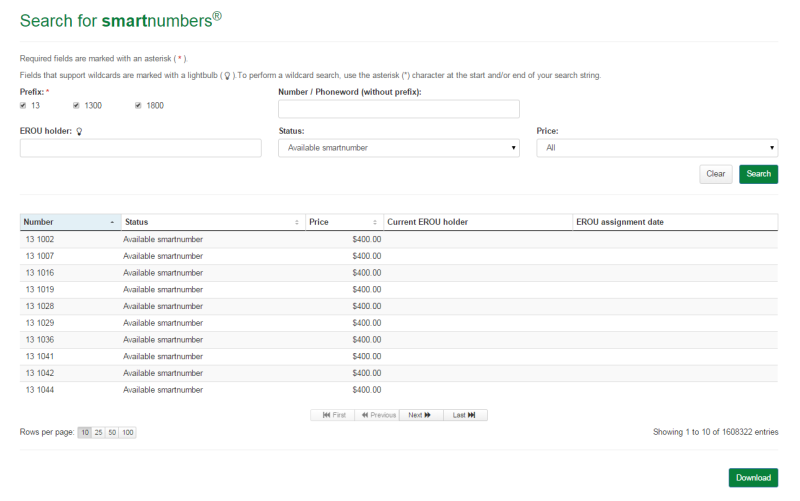Viewport: 800px width, 501px height.
Task: Click the sort arrow icon in Number header
Action: (x=112, y=222)
